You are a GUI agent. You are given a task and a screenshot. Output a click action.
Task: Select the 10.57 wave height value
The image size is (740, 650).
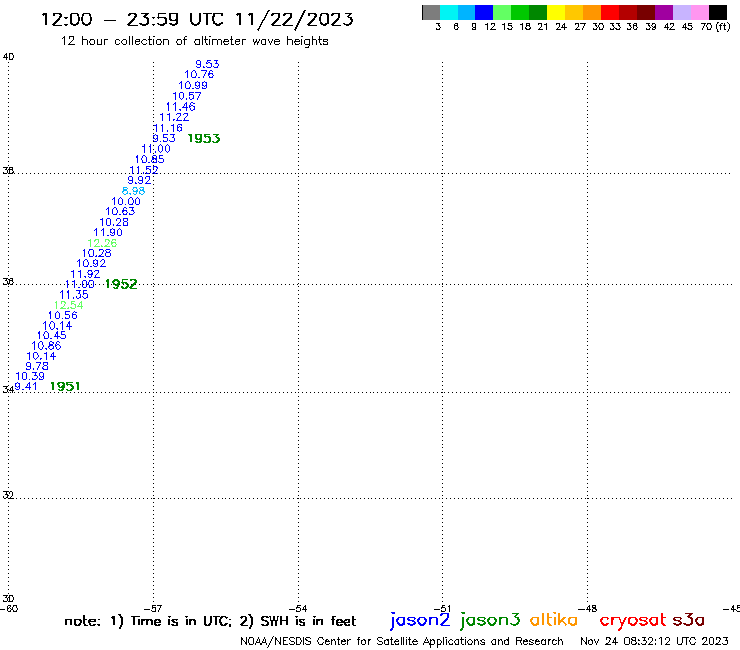point(187,96)
